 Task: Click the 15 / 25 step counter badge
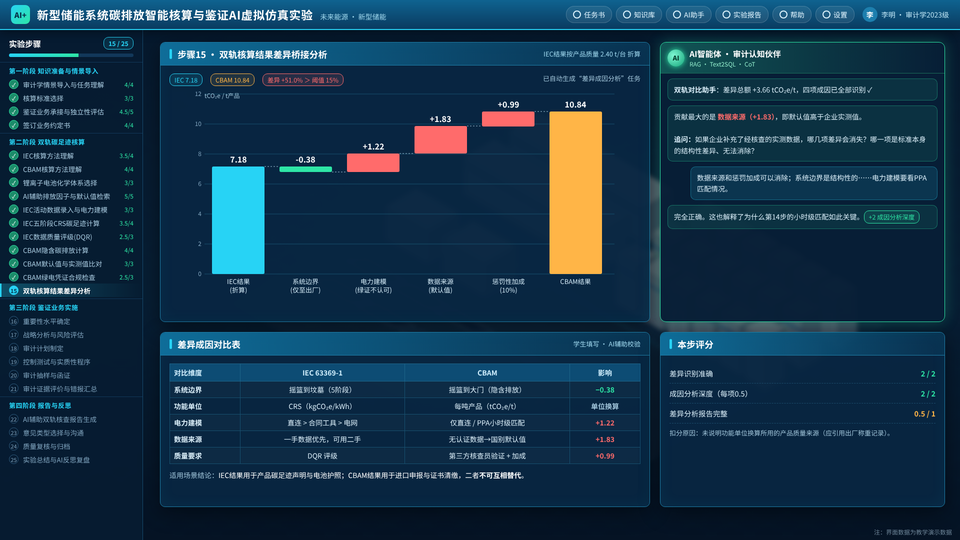(x=118, y=43)
